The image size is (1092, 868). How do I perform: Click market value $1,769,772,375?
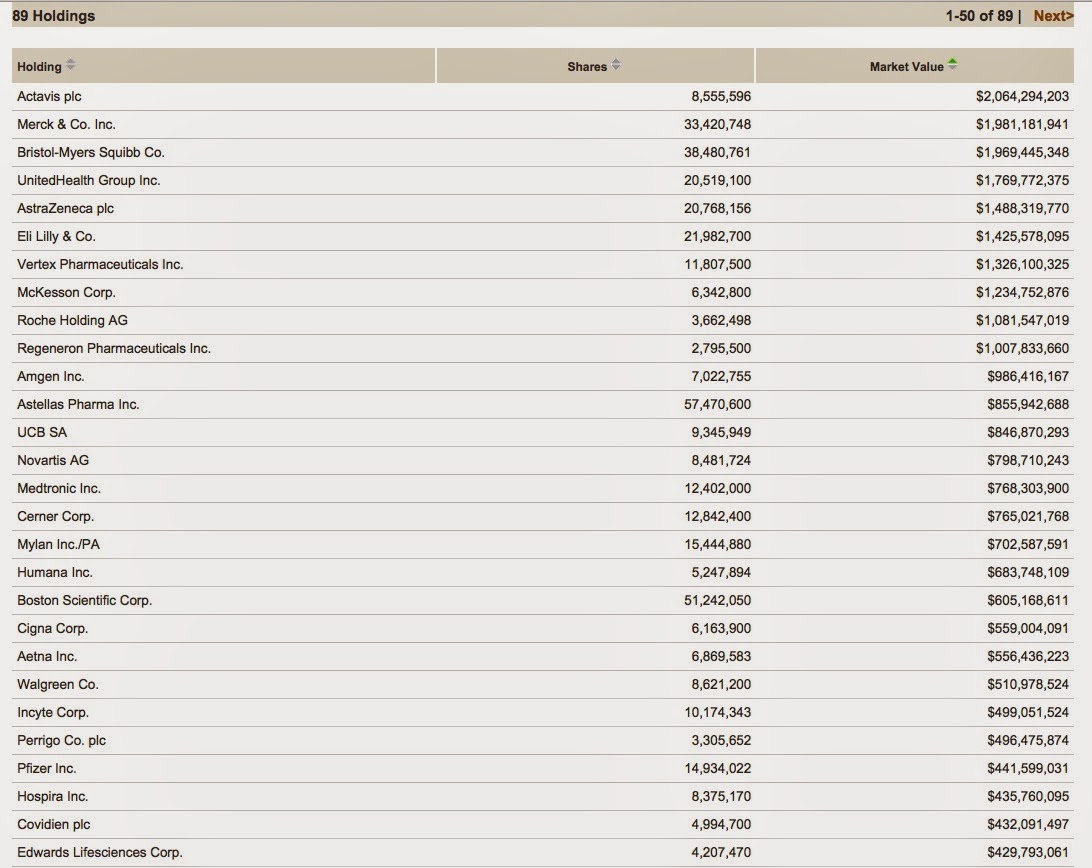[1022, 180]
